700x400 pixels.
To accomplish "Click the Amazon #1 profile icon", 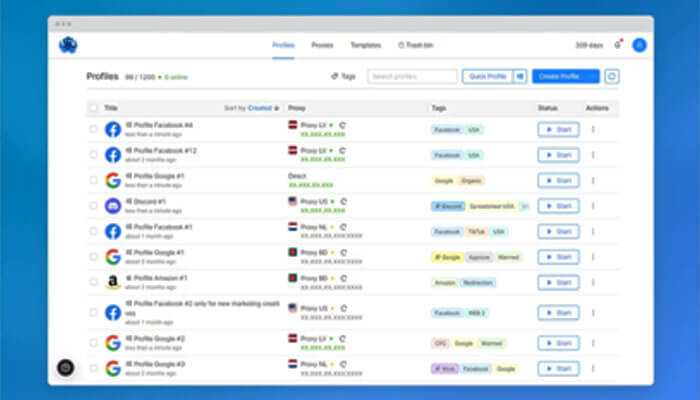I will [113, 282].
